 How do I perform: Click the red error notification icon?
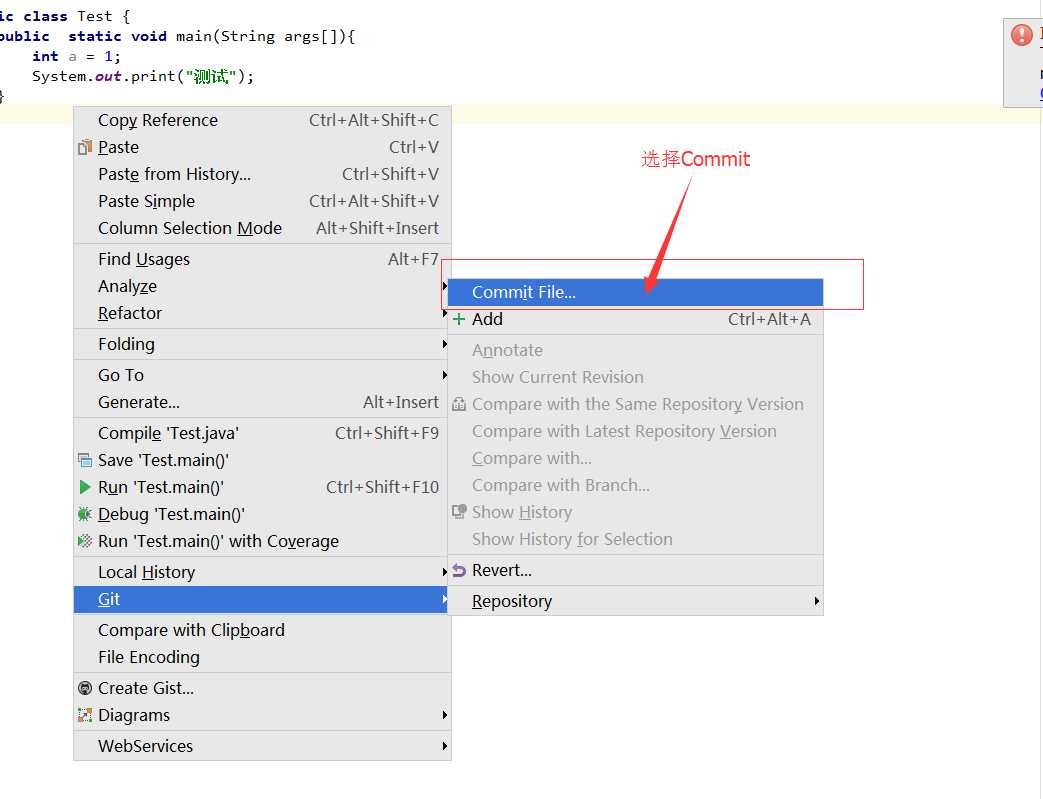coord(1021,34)
